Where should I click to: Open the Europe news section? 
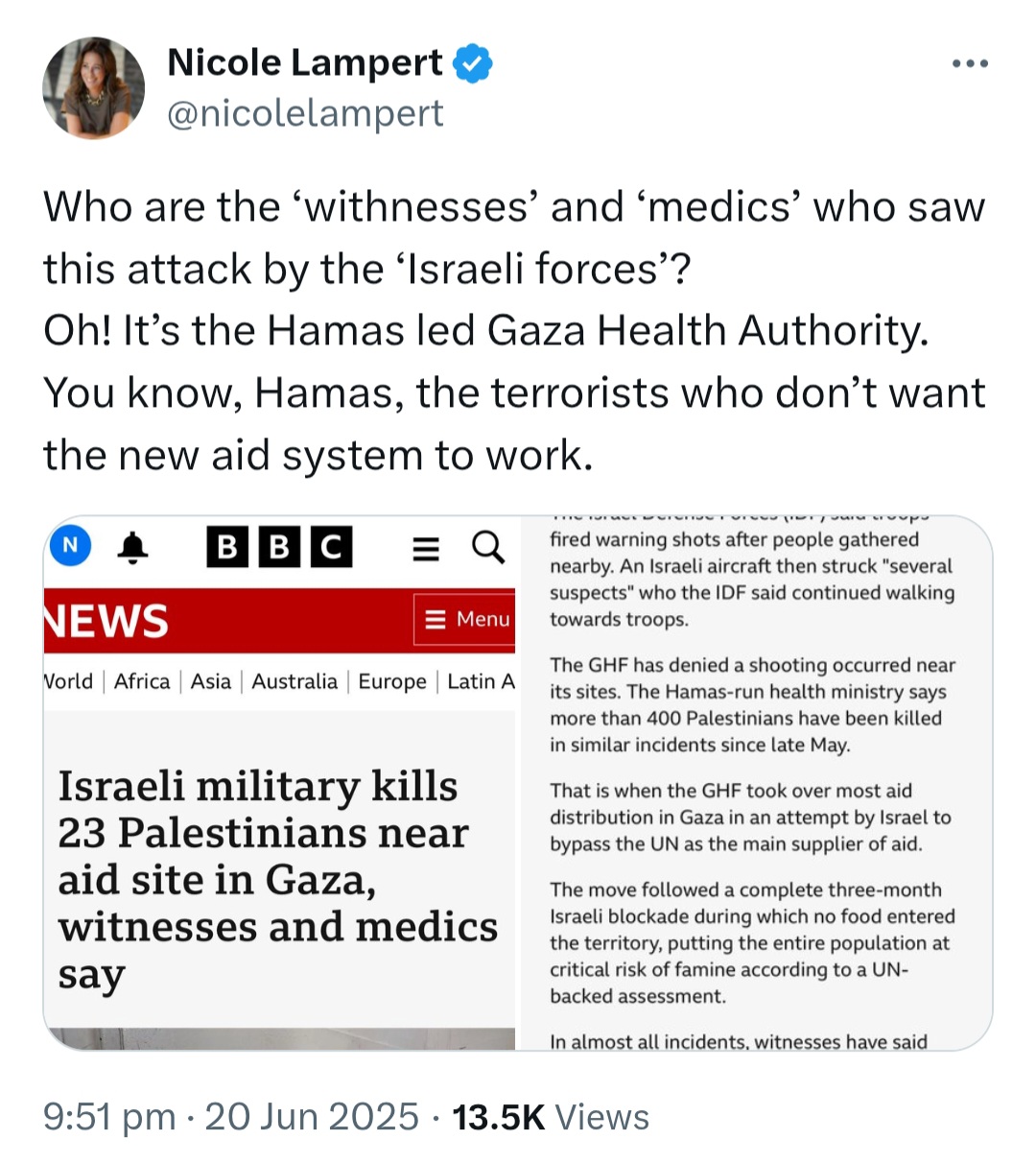(392, 681)
